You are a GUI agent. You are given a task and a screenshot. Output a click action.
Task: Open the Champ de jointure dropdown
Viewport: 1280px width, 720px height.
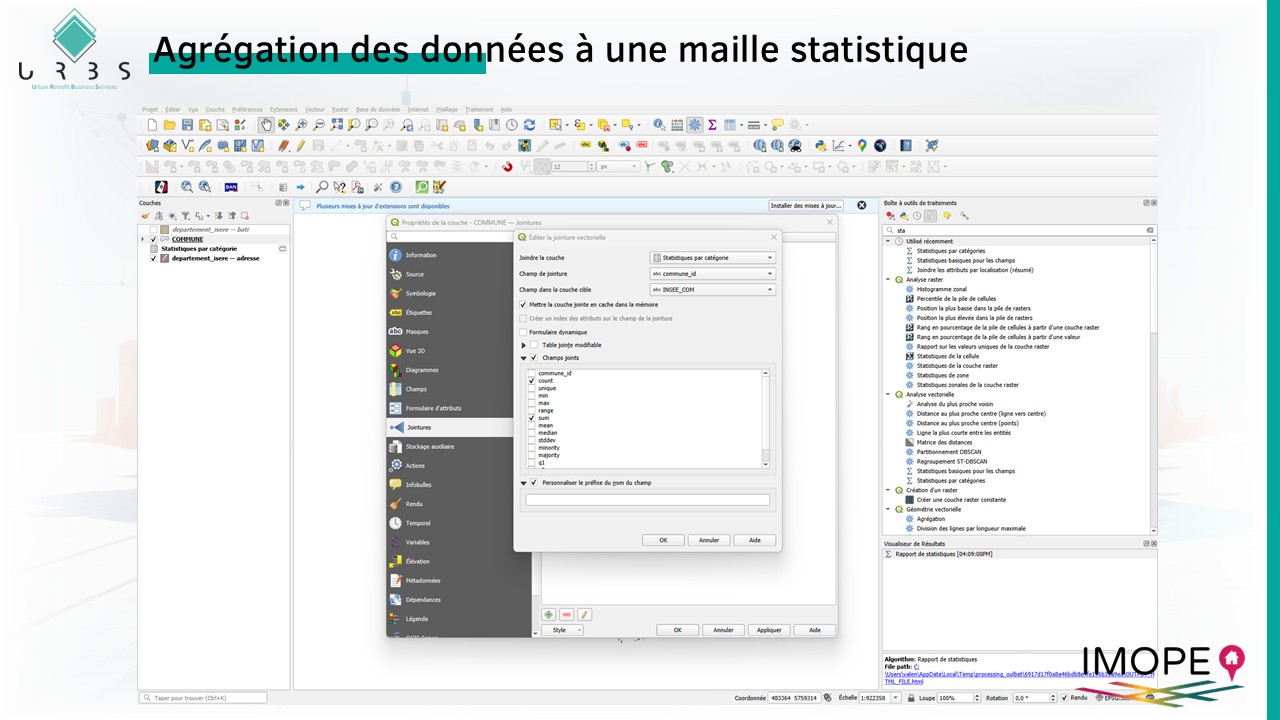(x=712, y=274)
